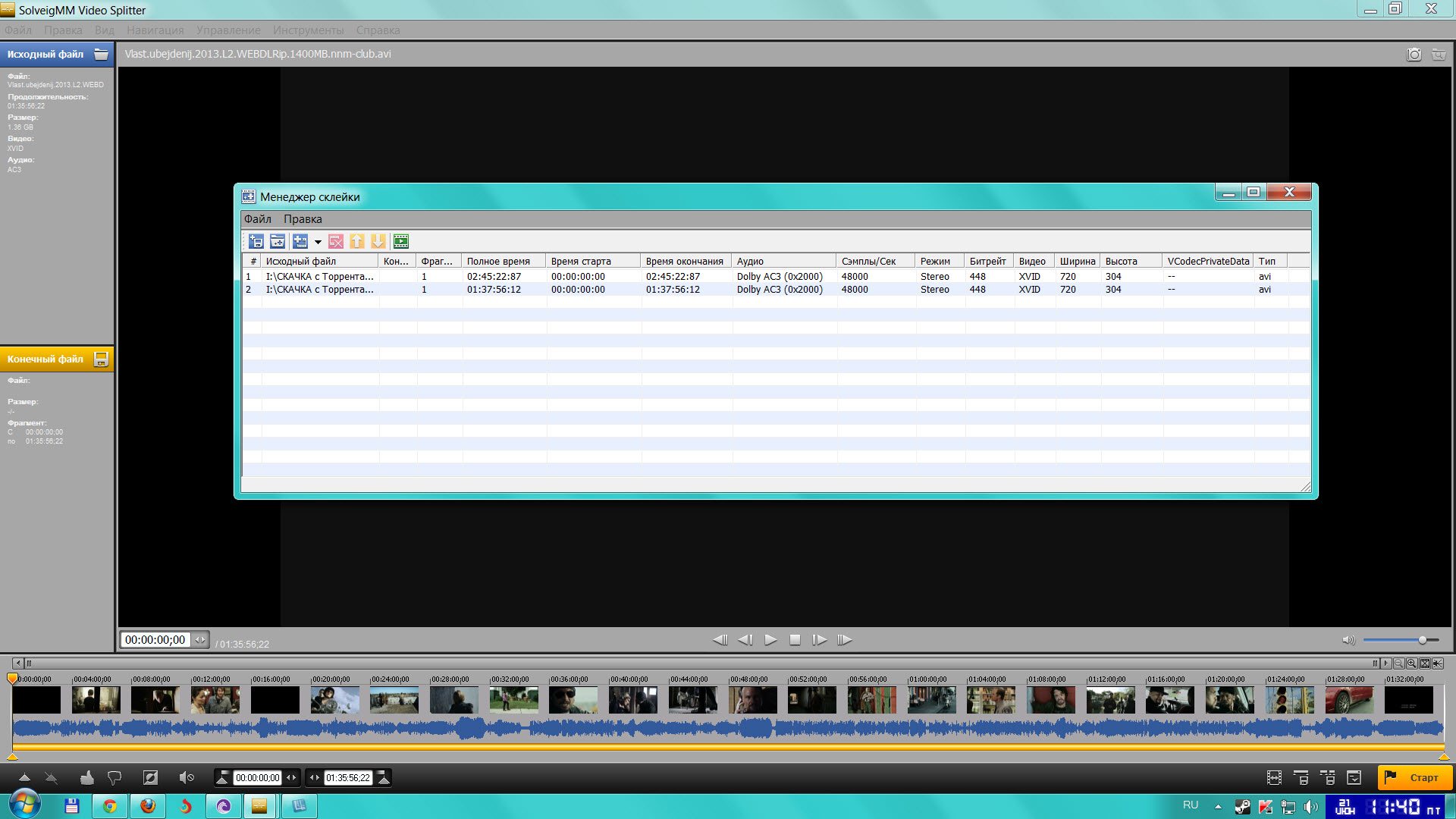Toggle the invert fragments button
The image size is (1456, 819).
tap(150, 777)
